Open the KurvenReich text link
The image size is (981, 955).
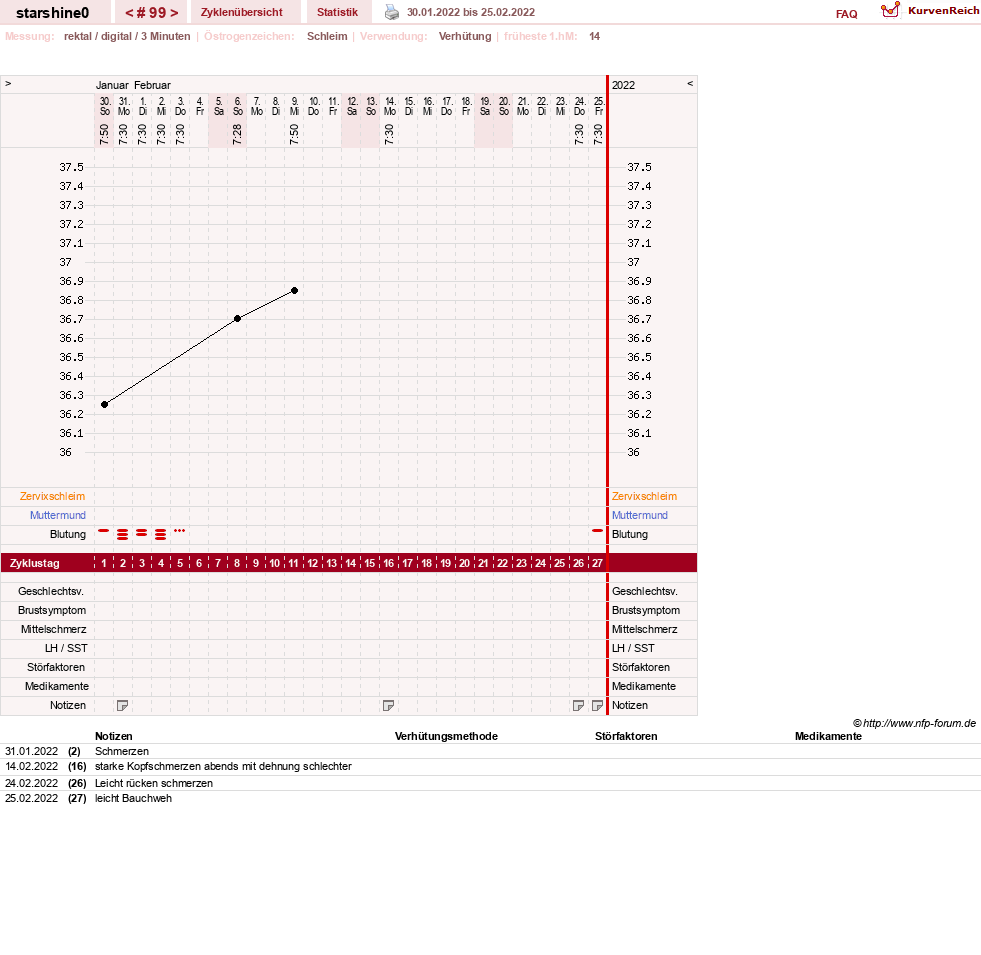(943, 11)
